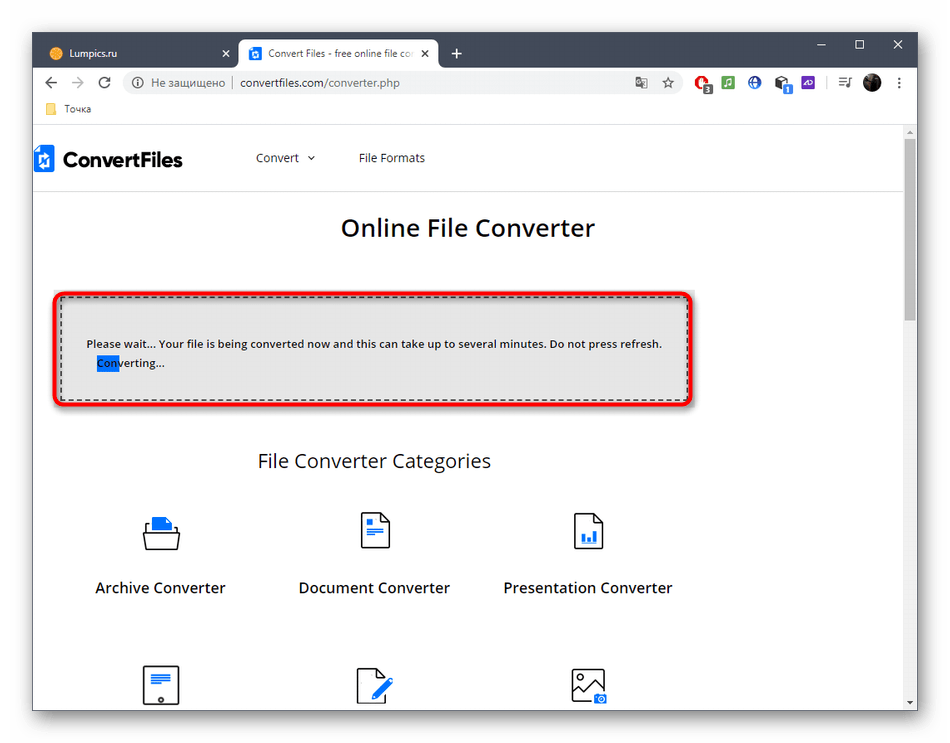
Task: Click the pencil document category icon
Action: 374,686
